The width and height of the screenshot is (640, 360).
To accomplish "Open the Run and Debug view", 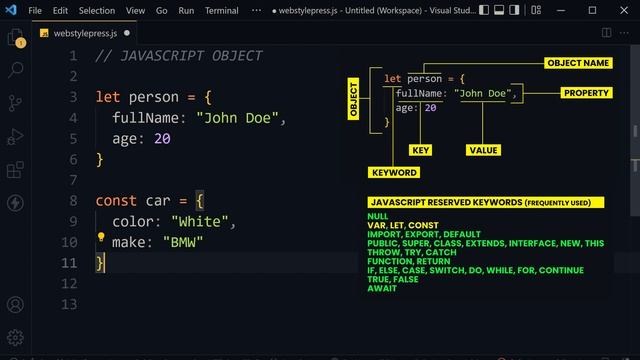I will coord(16,136).
